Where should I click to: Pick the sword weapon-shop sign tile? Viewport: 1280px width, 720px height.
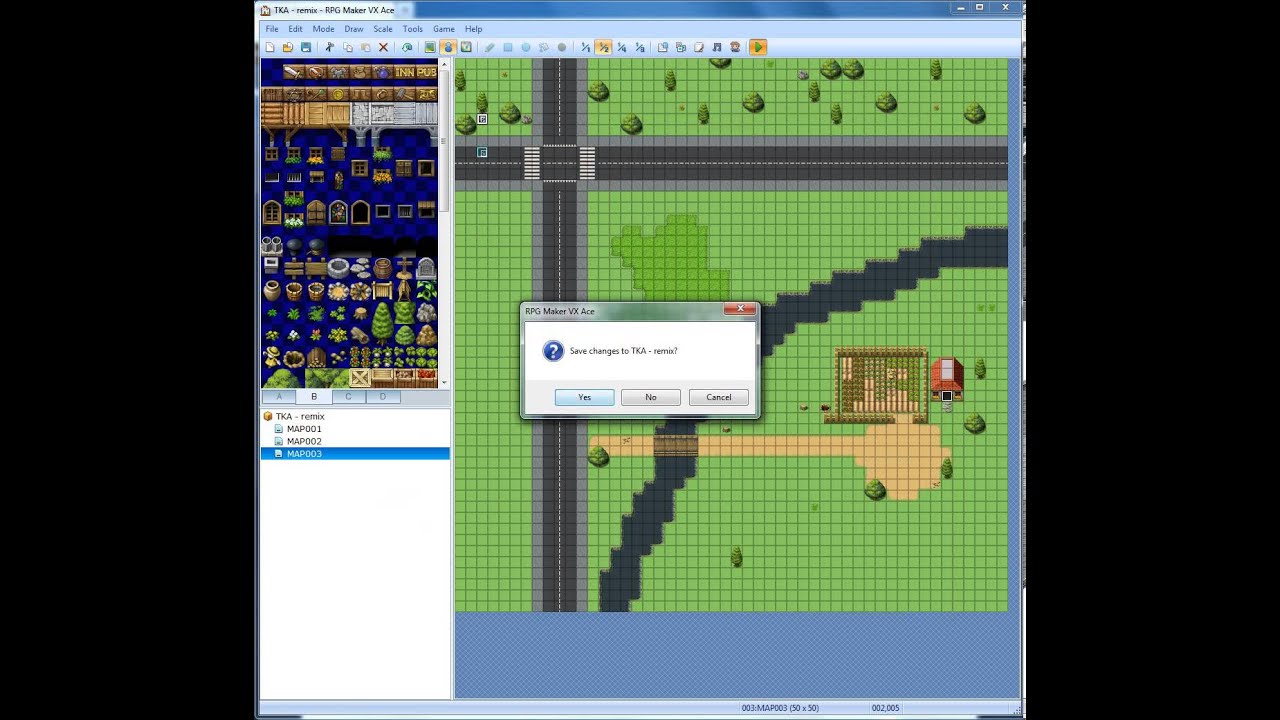click(292, 72)
